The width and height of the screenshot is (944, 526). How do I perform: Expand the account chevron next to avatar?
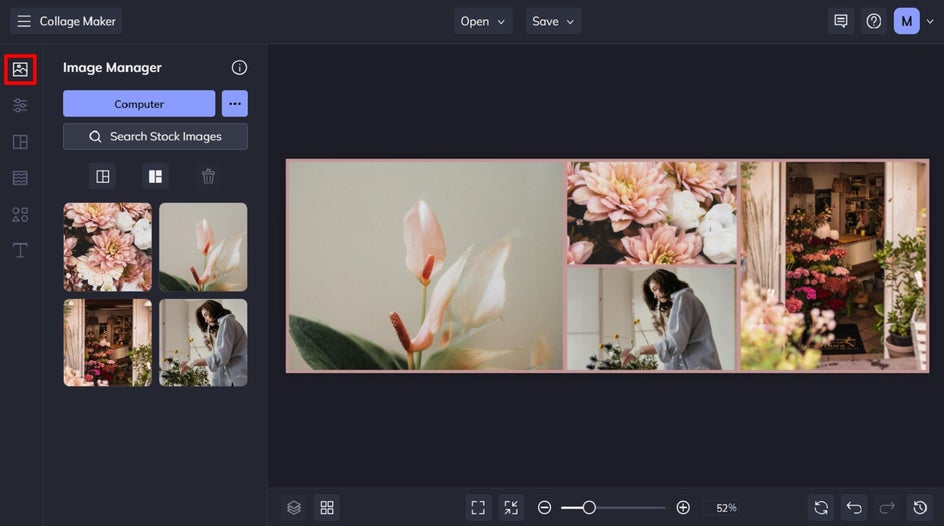pos(930,21)
